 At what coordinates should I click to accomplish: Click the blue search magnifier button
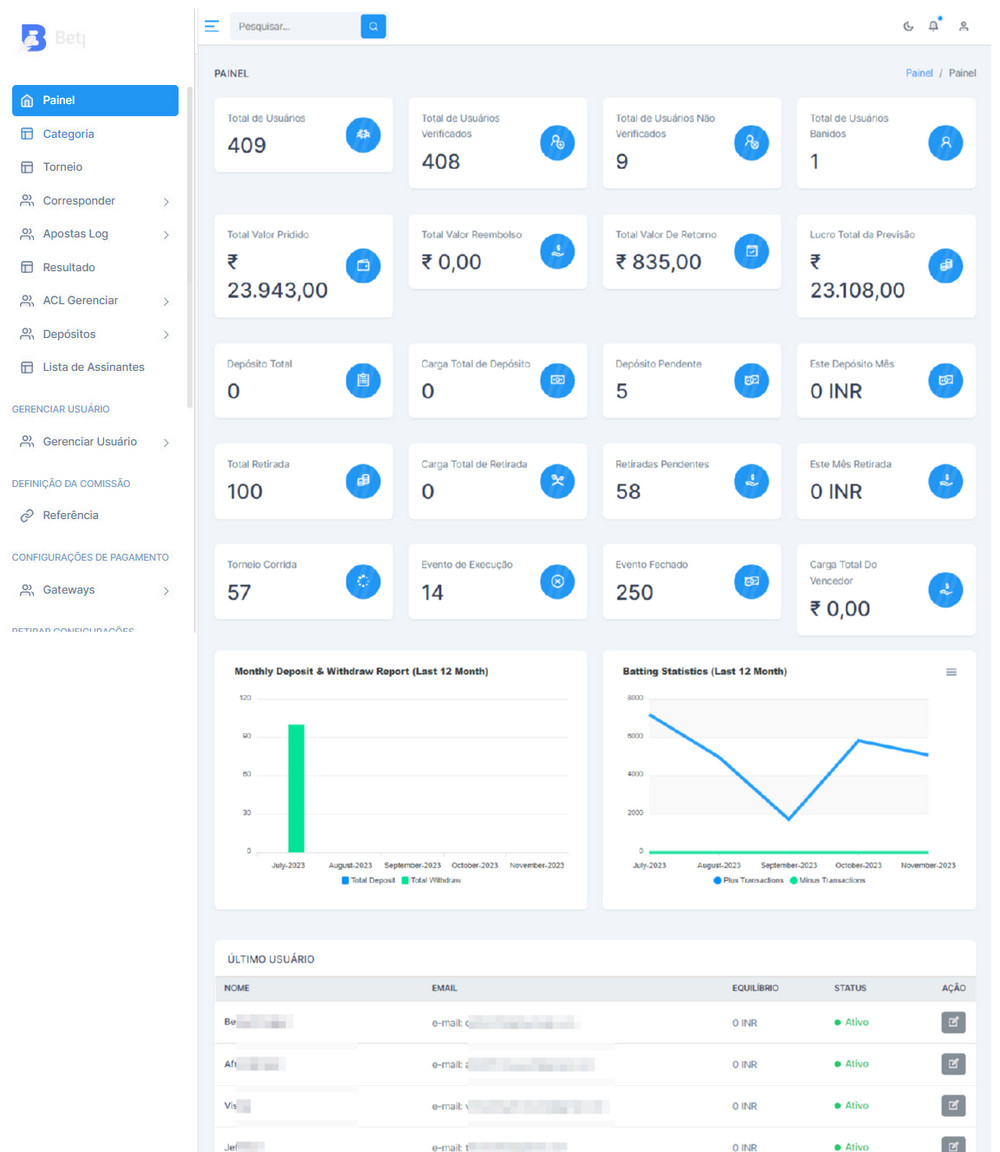click(373, 27)
